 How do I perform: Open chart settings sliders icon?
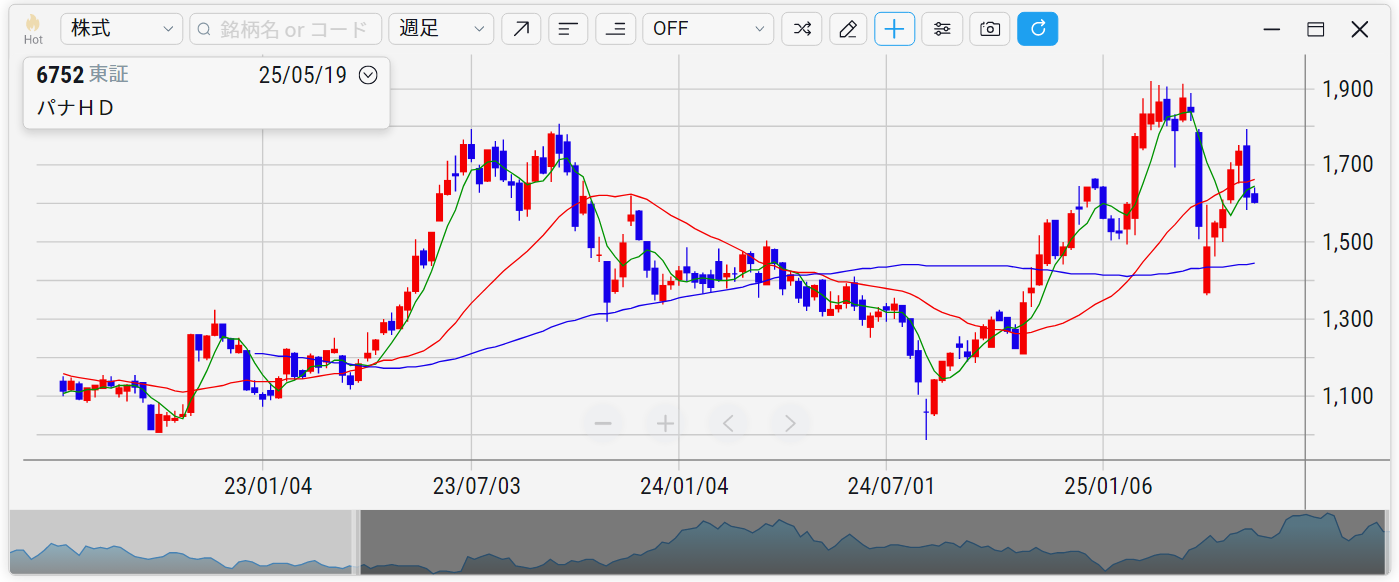(942, 29)
